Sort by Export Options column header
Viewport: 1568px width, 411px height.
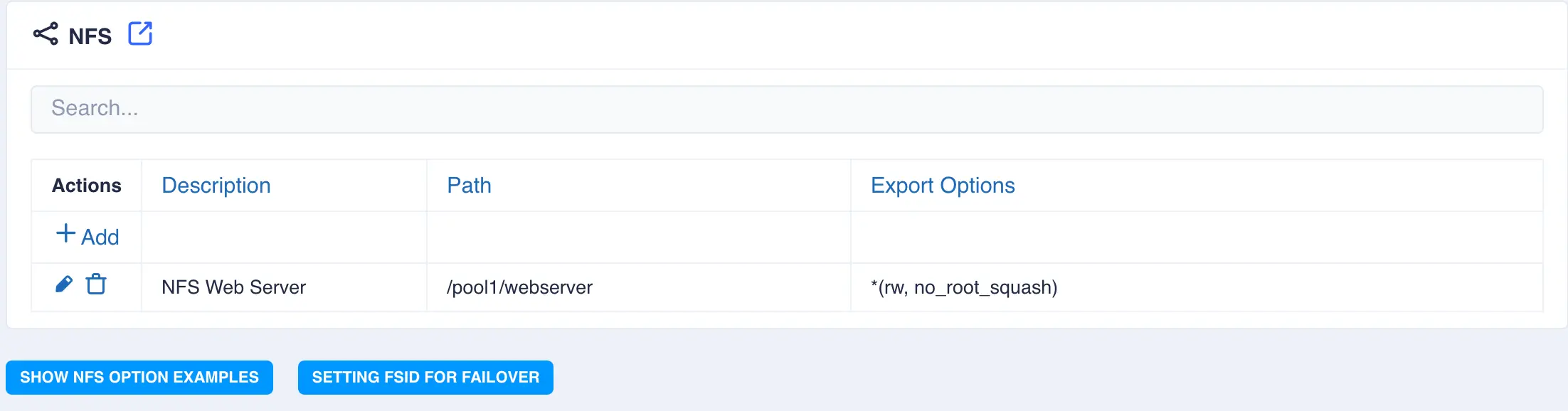click(943, 186)
